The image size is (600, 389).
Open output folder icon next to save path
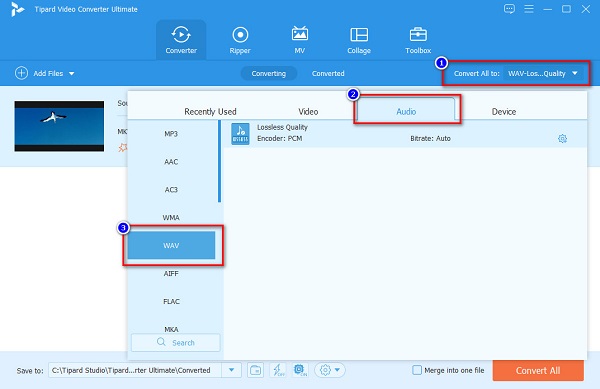pos(255,370)
